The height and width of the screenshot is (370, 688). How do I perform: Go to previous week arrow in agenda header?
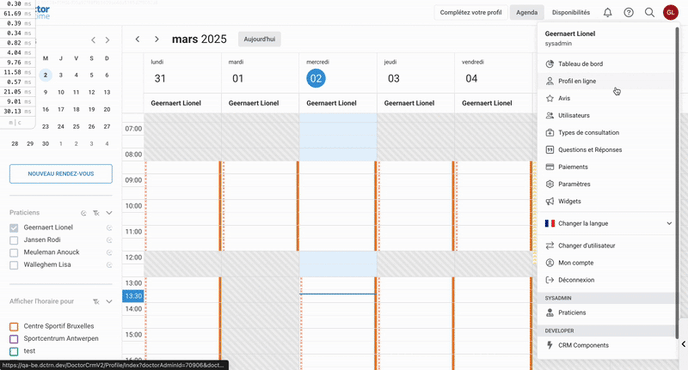click(x=137, y=39)
